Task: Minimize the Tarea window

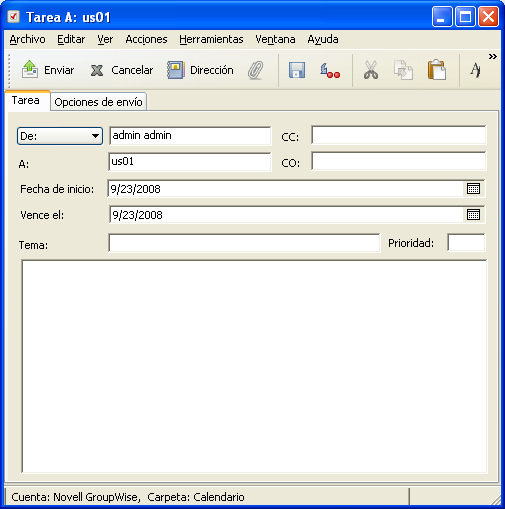Action: pos(442,17)
